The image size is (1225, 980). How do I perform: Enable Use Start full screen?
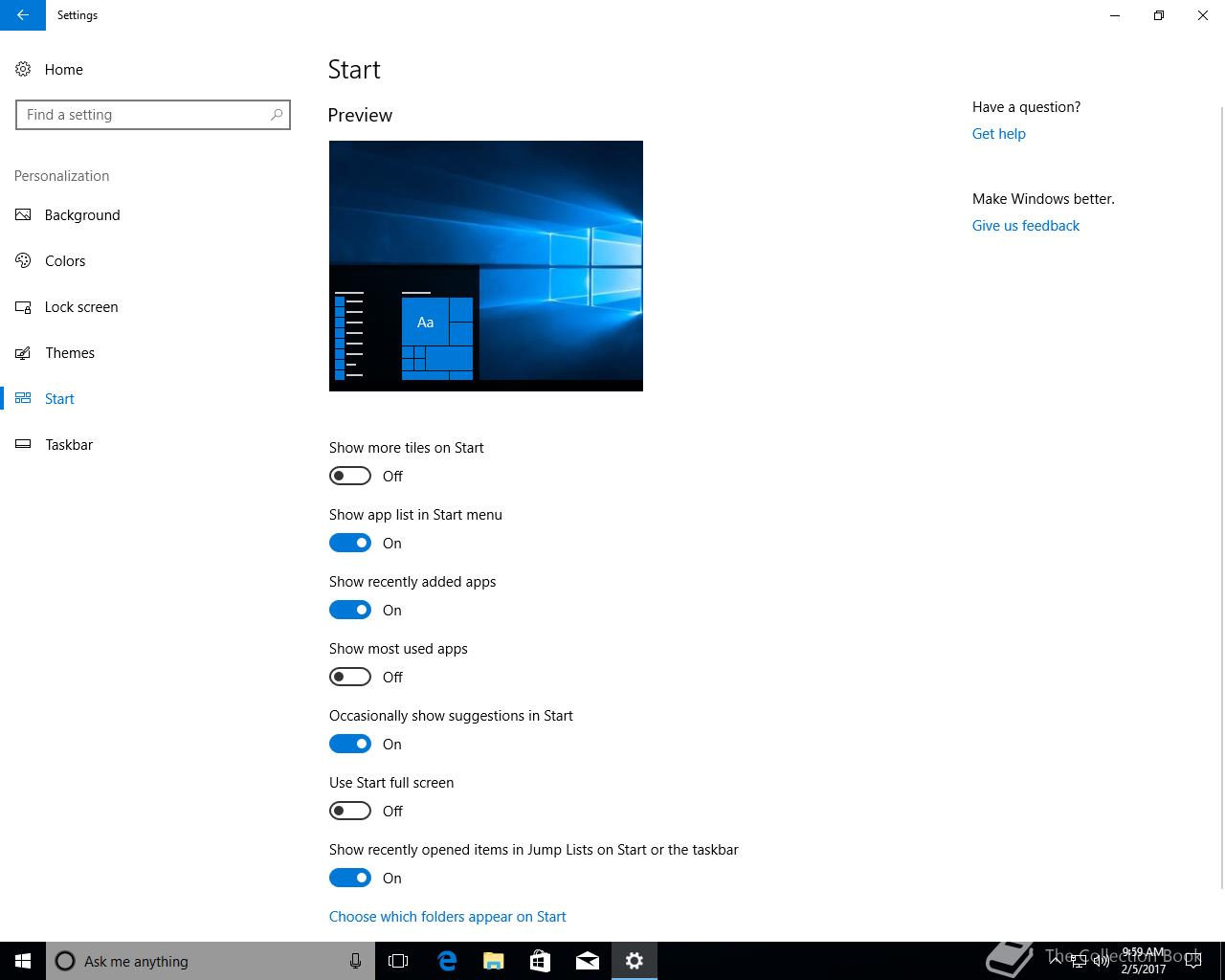[x=350, y=811]
